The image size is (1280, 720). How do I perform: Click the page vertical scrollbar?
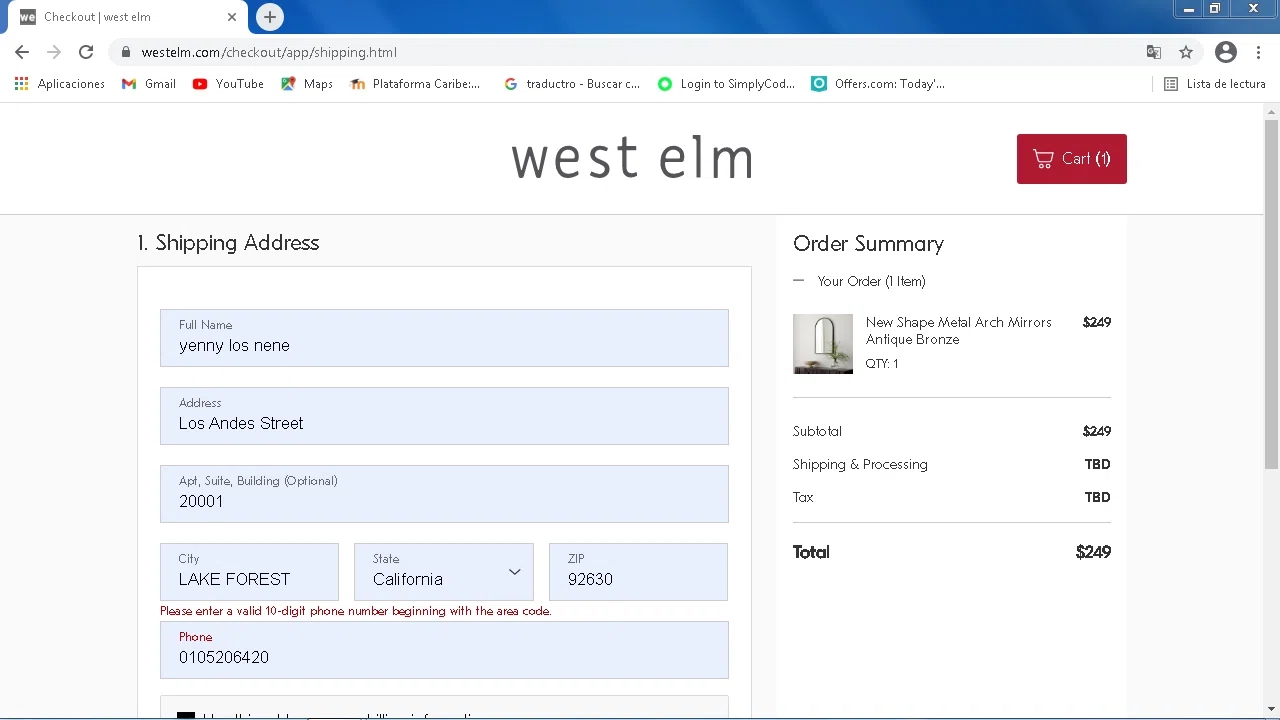pos(1272,294)
